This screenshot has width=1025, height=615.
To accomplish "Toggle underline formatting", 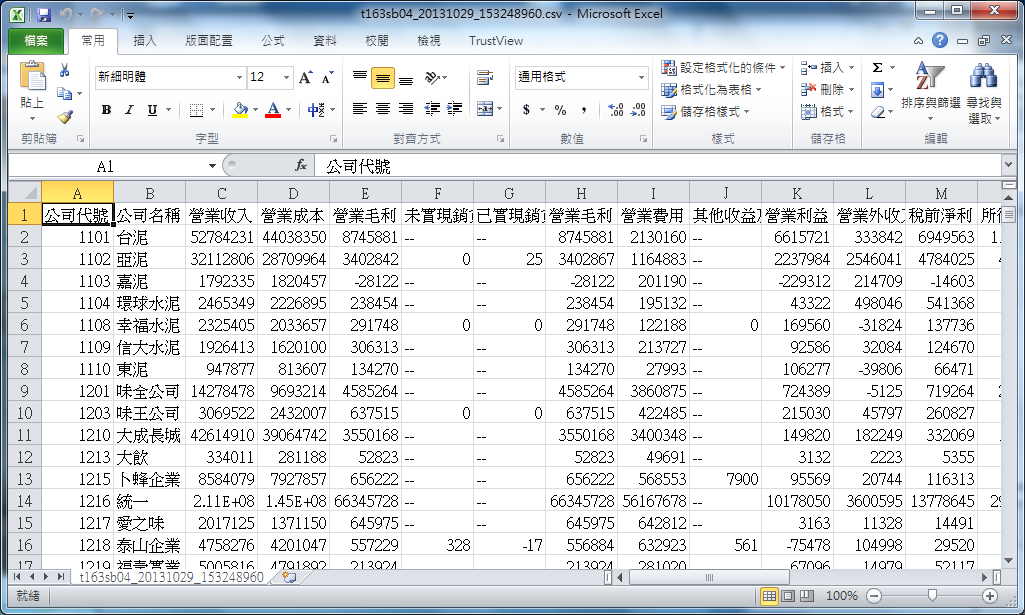I will click(x=152, y=109).
